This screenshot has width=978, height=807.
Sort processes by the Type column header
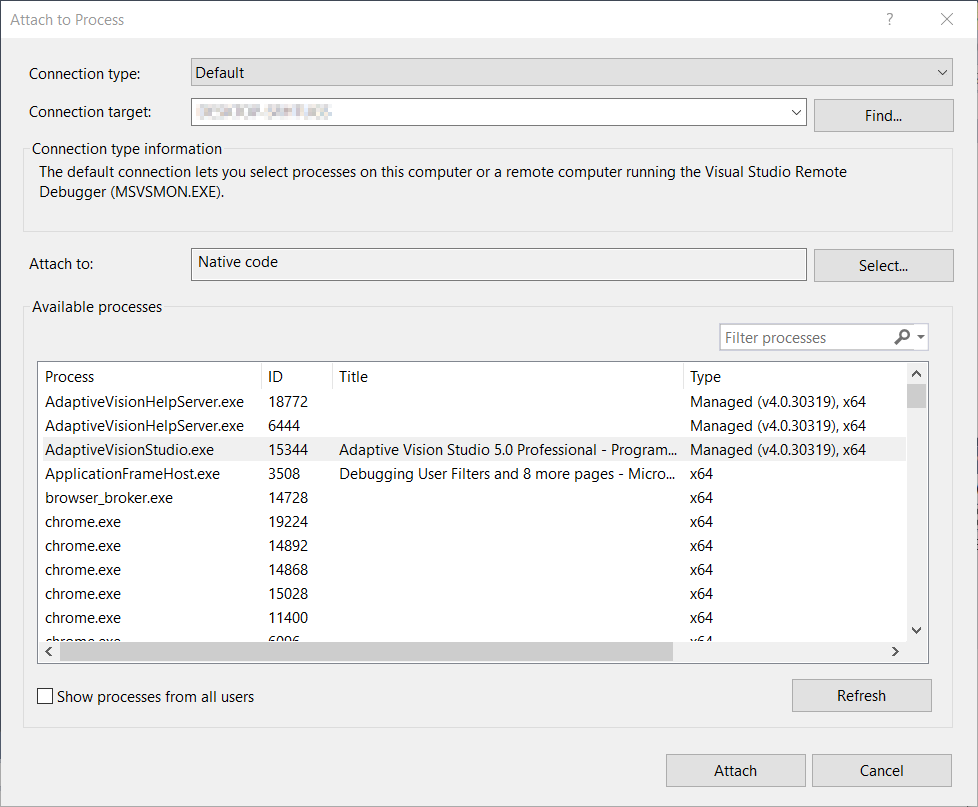coord(790,377)
